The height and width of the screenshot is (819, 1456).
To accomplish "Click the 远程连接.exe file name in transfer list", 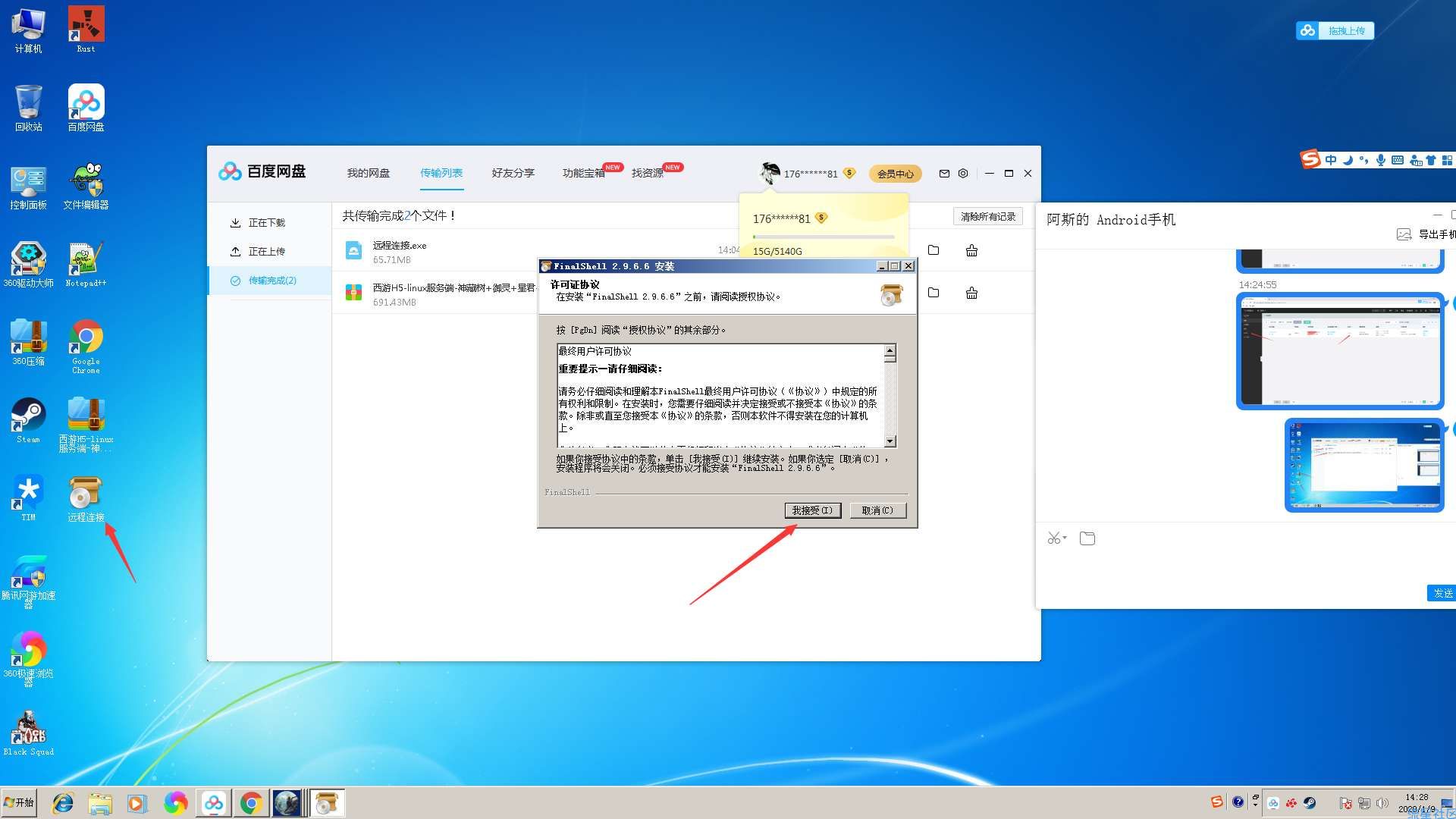I will [400, 246].
